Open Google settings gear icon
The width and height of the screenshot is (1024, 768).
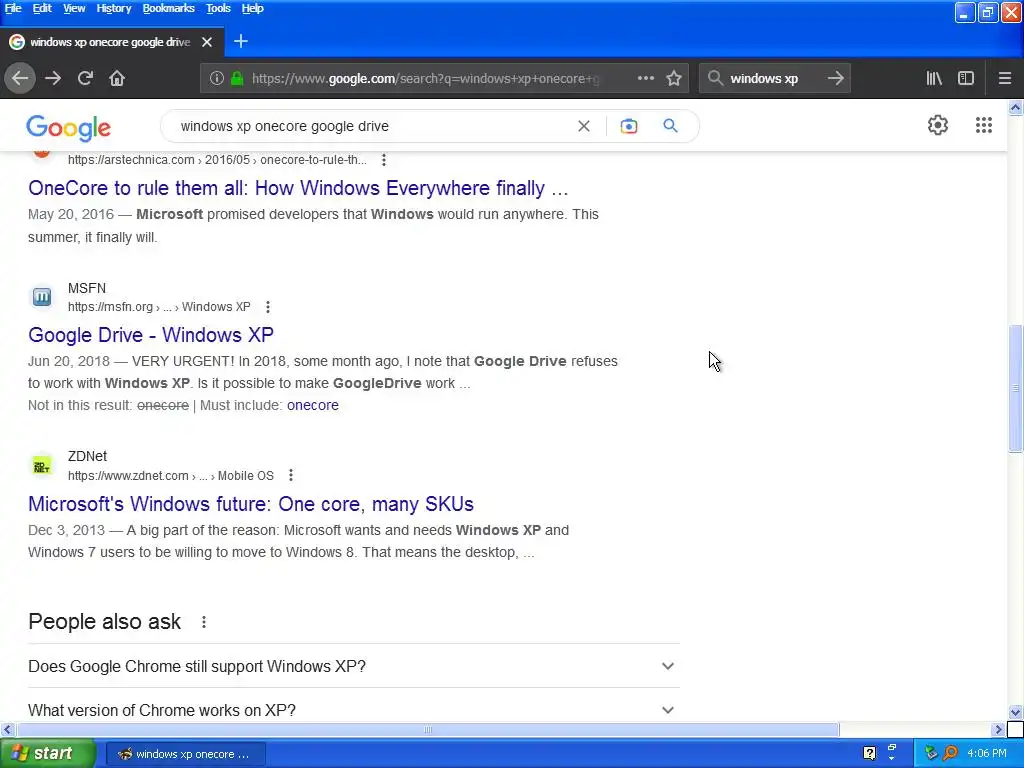click(x=938, y=125)
